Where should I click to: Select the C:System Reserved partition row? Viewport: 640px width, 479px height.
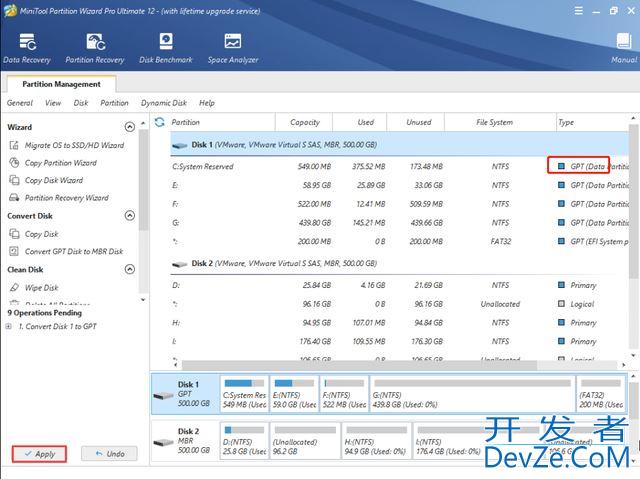[400, 166]
